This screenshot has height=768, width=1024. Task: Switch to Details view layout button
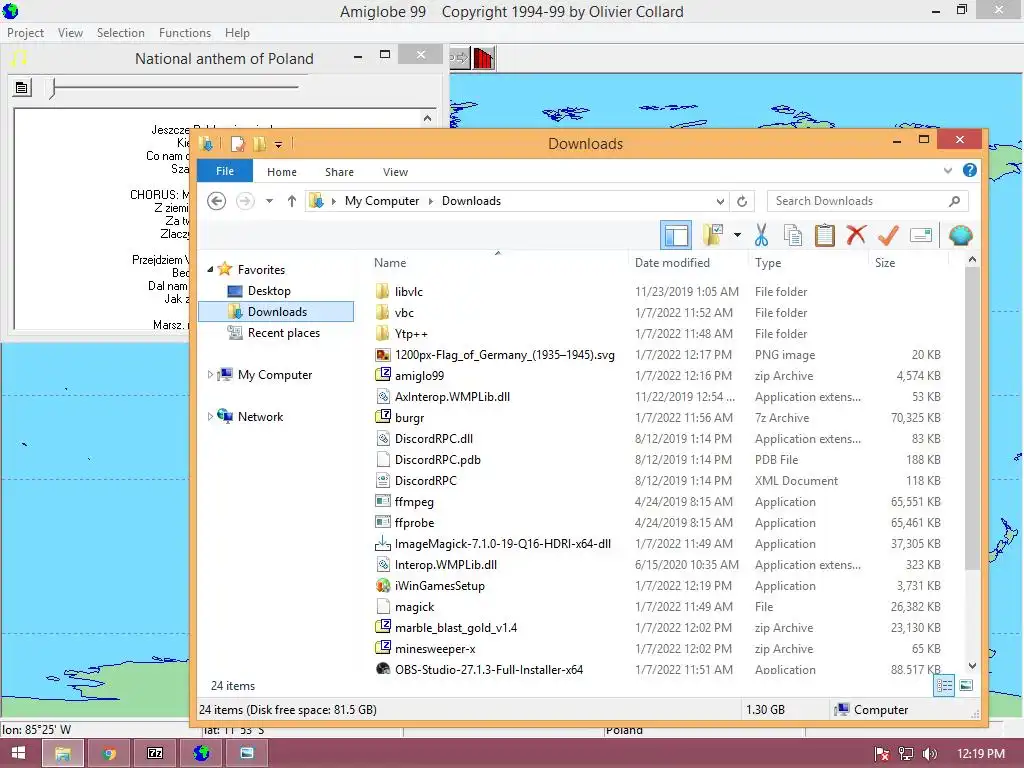pyautogui.click(x=944, y=686)
